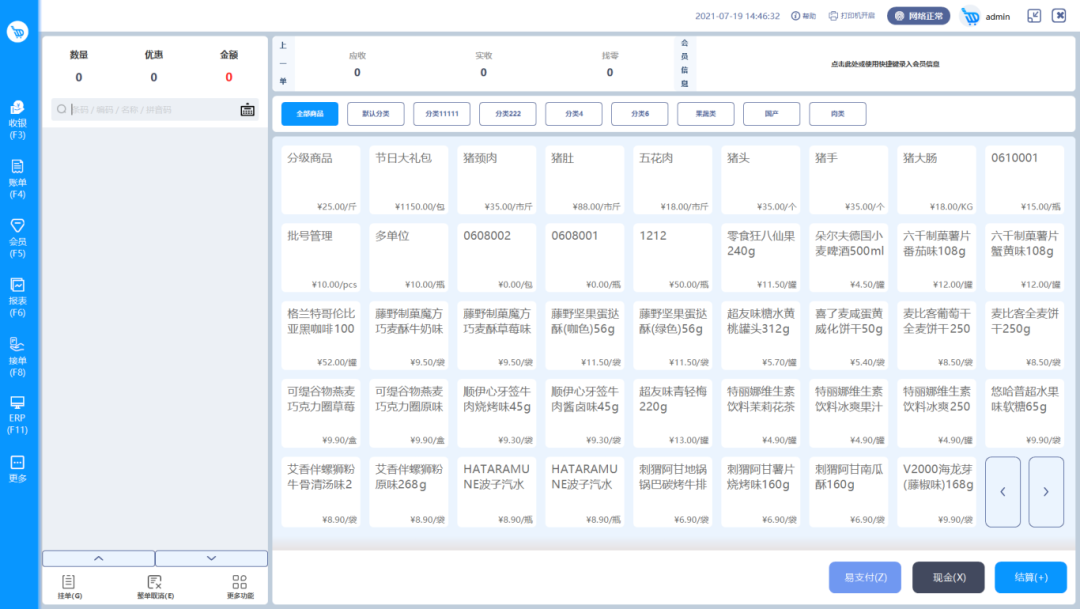1080x609 pixels.
Task: Go to next page of products
Action: pyautogui.click(x=1046, y=492)
